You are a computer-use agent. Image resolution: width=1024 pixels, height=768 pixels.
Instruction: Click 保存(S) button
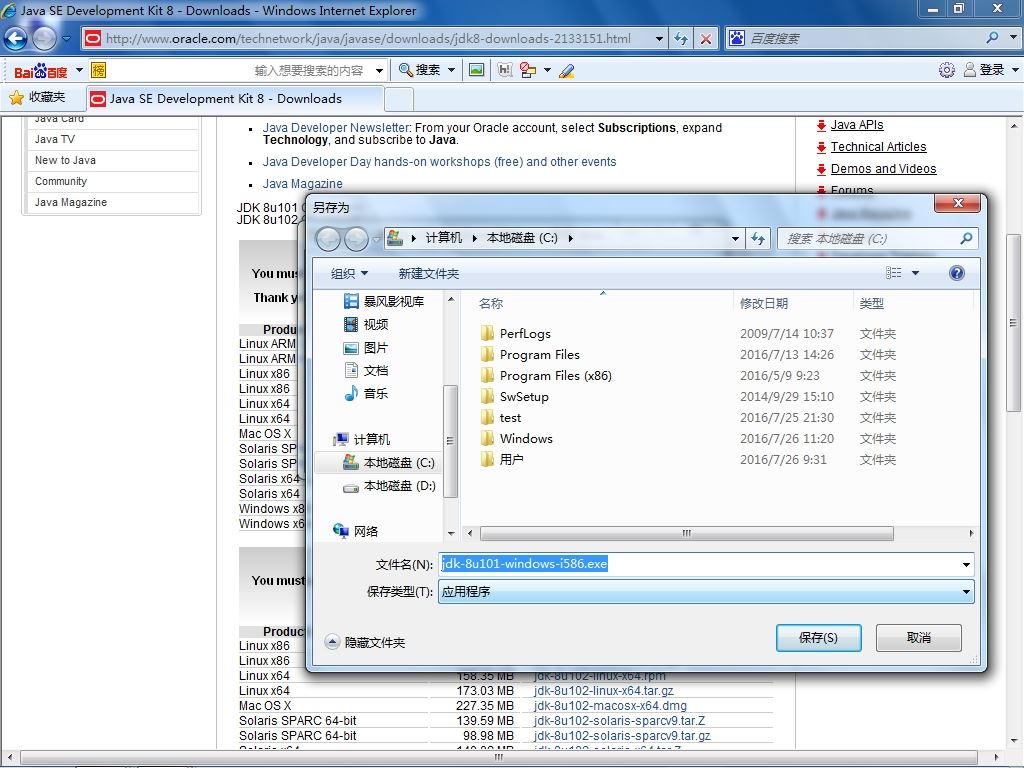tap(818, 638)
